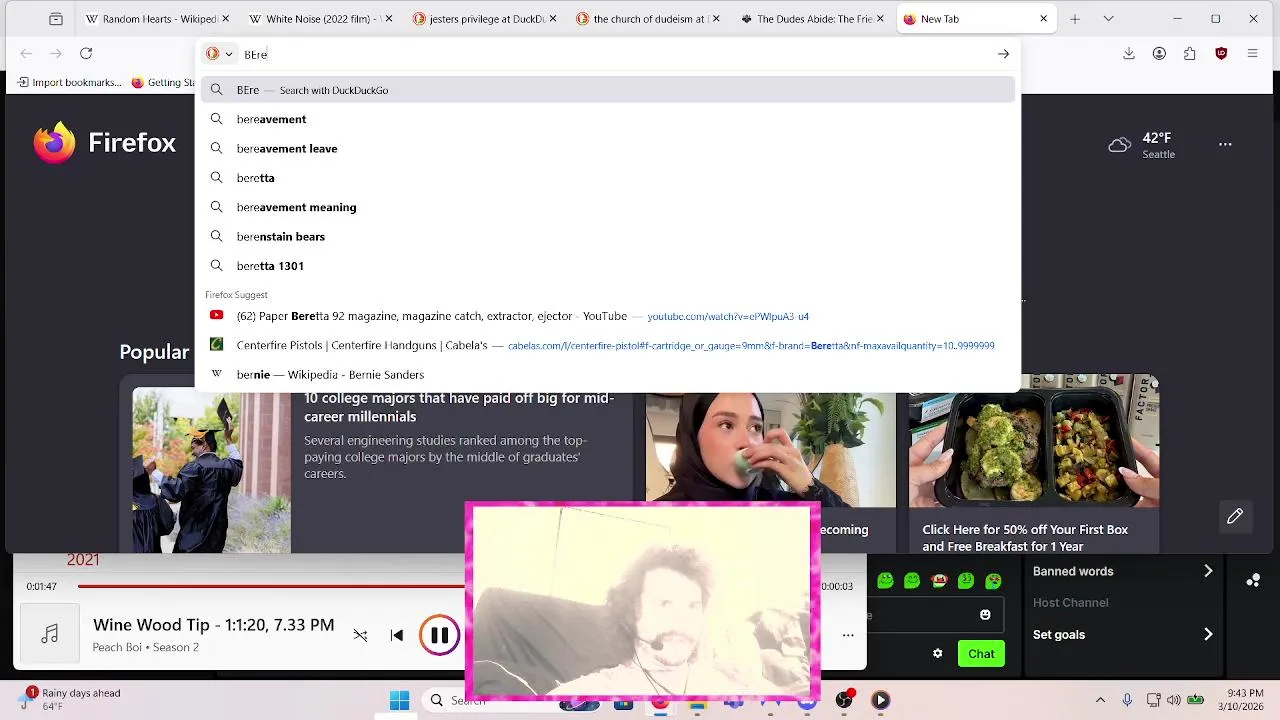1280x720 pixels.
Task: Open the Firefox tab overview icon
Action: [x=56, y=19]
